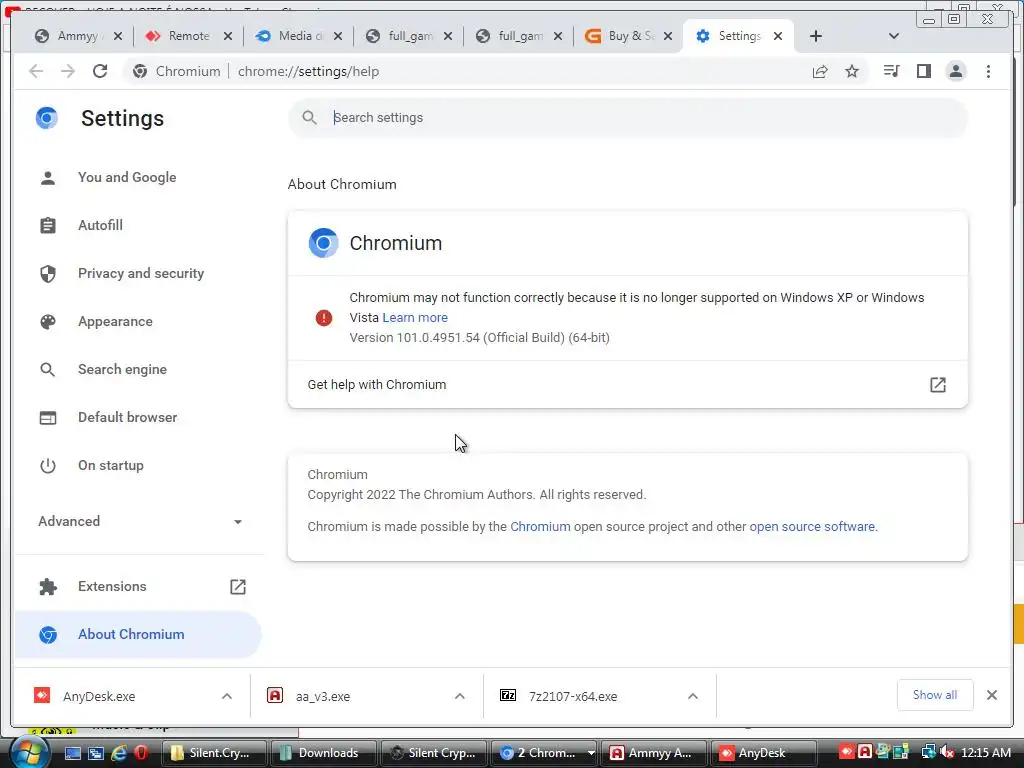This screenshot has height=768, width=1024.
Task: Open Privacy and security settings
Action: (x=140, y=274)
